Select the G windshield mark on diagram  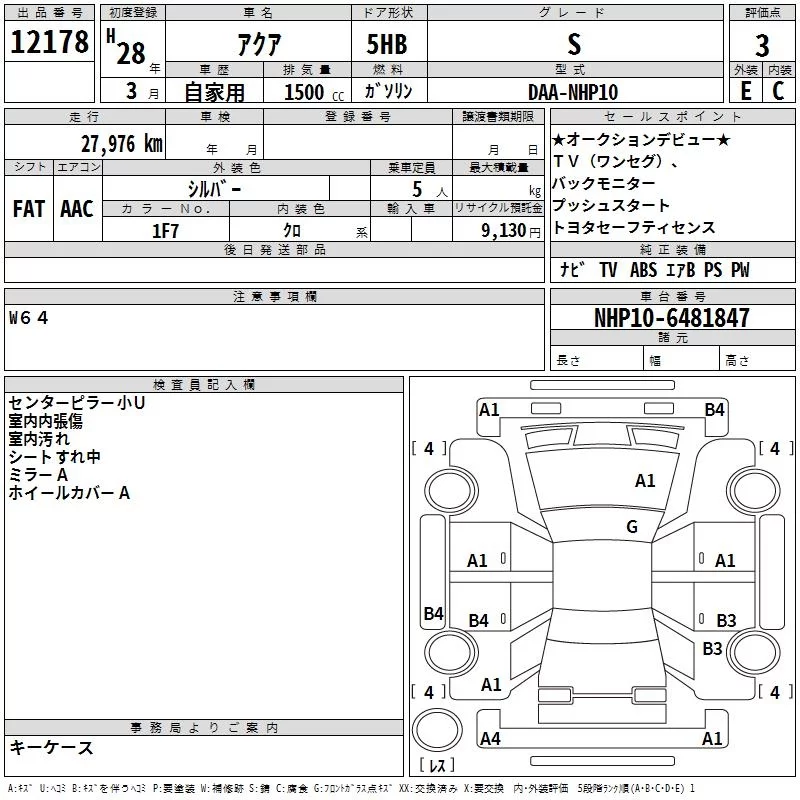pos(632,526)
